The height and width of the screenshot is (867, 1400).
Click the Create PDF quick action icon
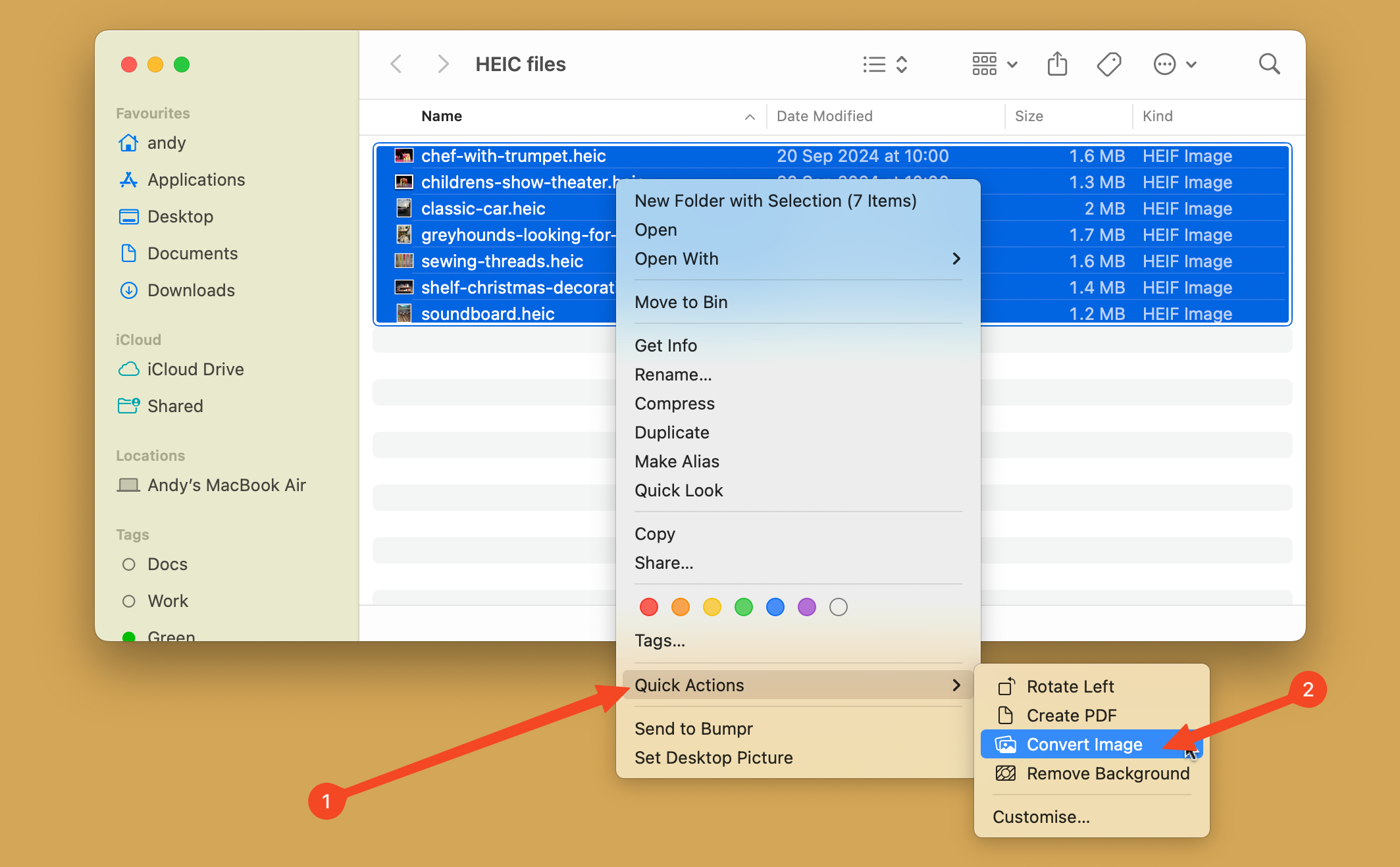[1006, 714]
